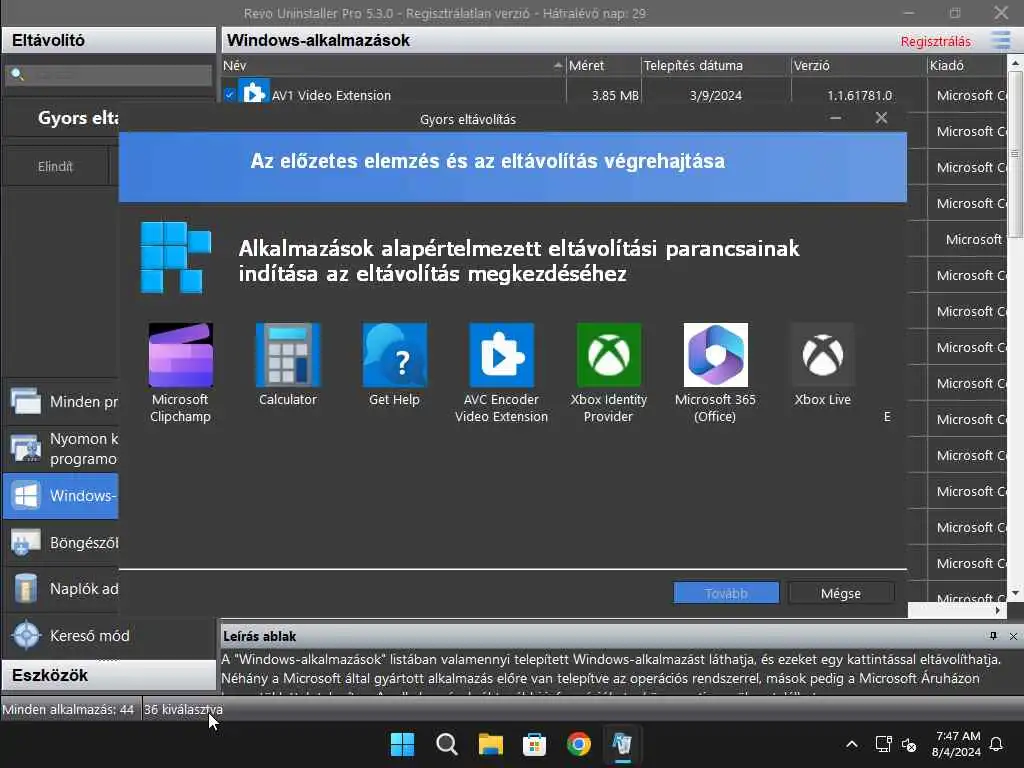
Task: Click the Eltávolító section header
Action: point(109,40)
